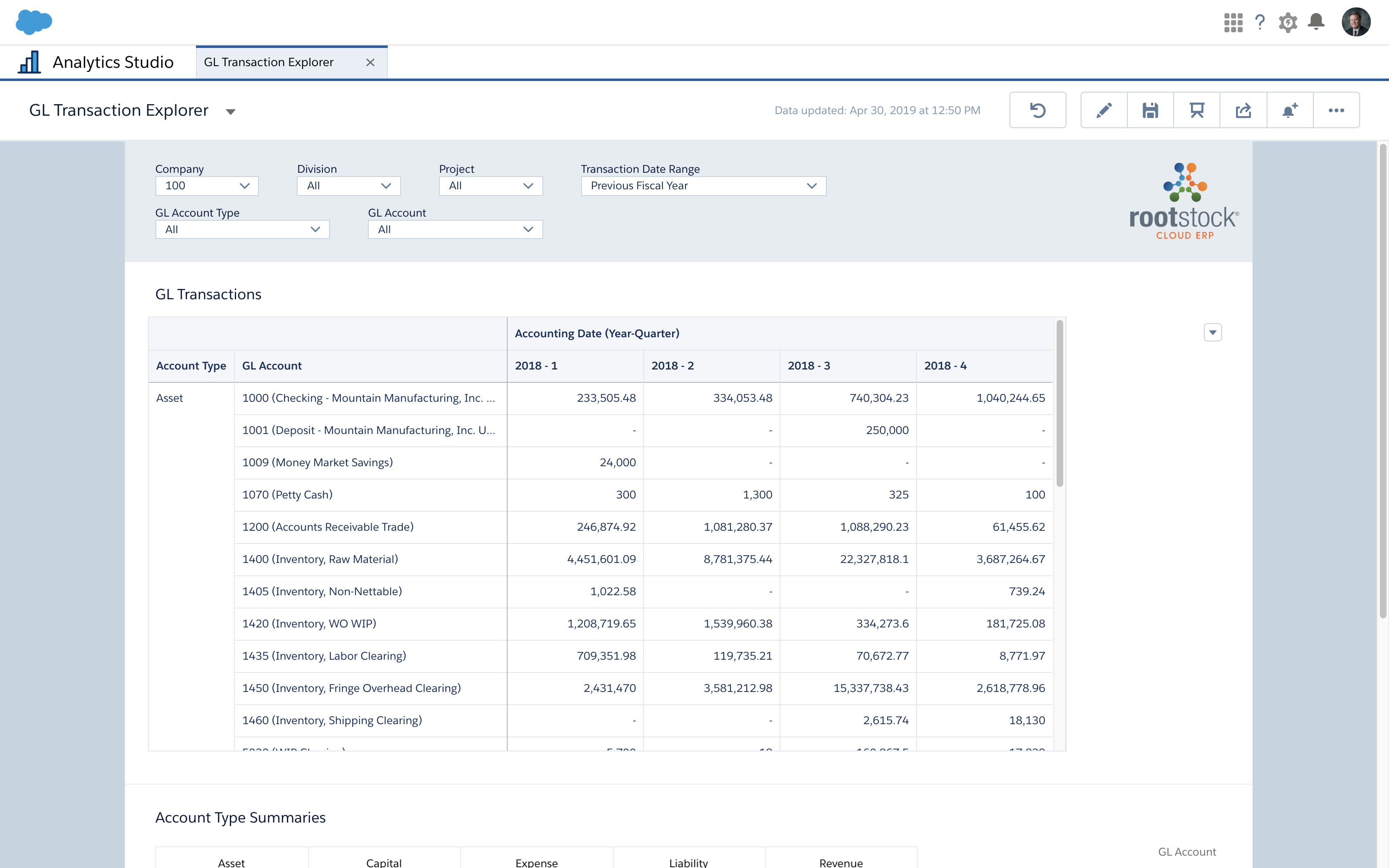Screen dimensions: 1389x868
Task: Open the GL Transaction Explorer title dropdown arrow
Action: pos(231,111)
